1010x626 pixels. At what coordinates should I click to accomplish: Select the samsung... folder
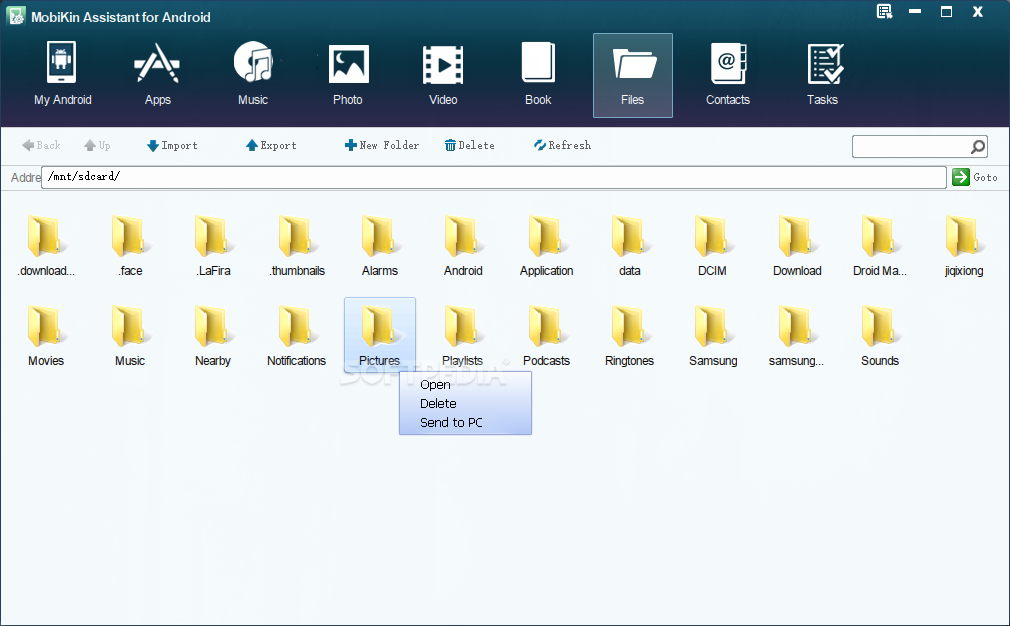[x=796, y=336]
